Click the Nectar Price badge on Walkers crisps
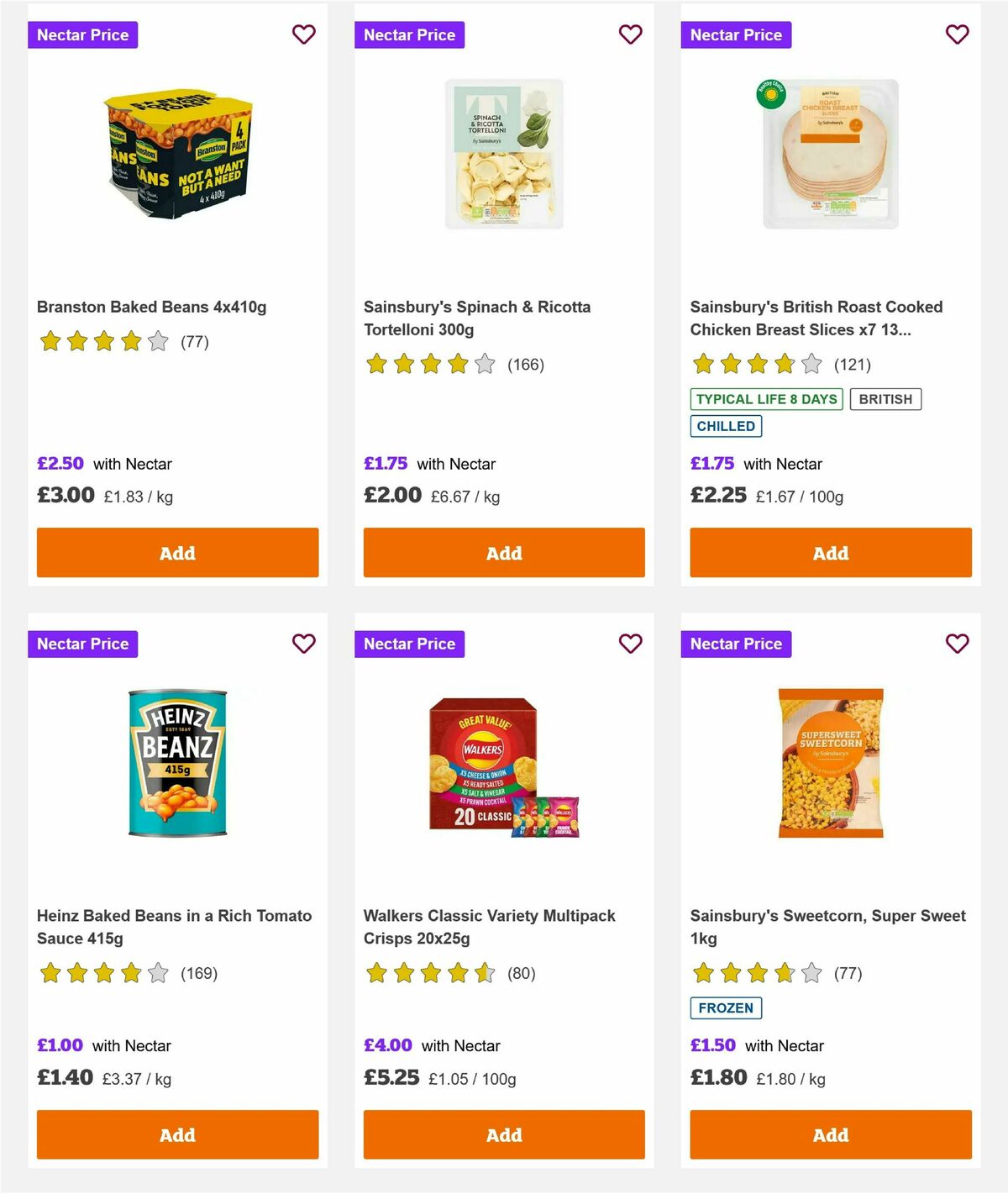This screenshot has height=1194, width=1008. 410,644
